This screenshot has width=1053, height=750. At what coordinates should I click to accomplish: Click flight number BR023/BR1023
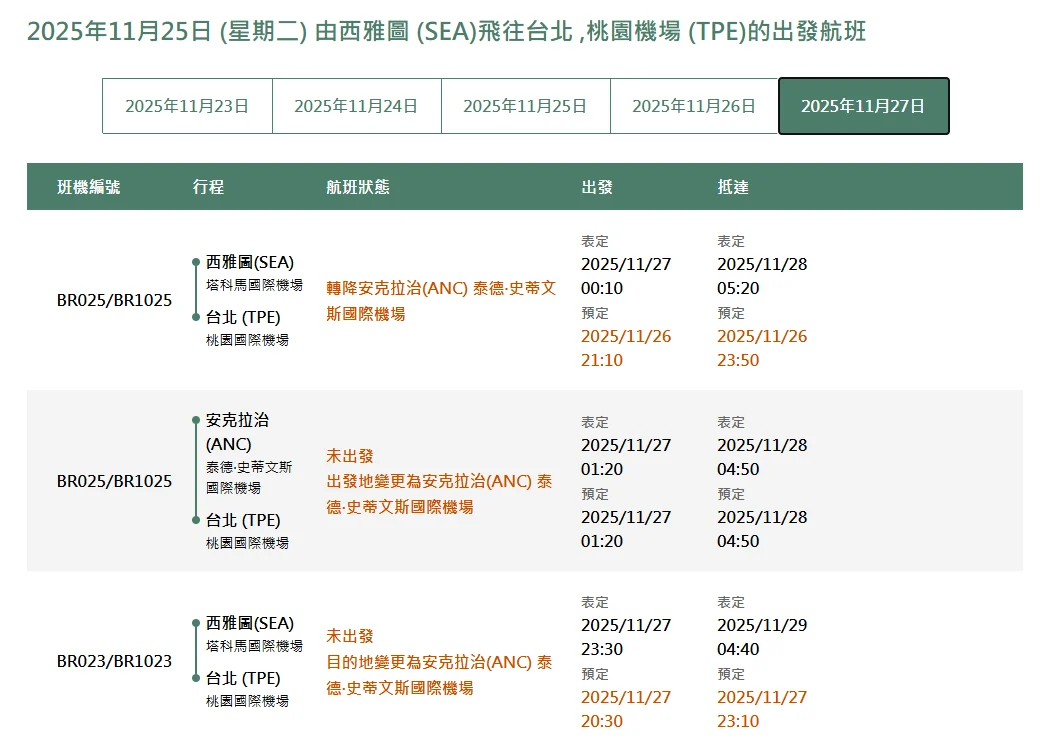point(114,661)
